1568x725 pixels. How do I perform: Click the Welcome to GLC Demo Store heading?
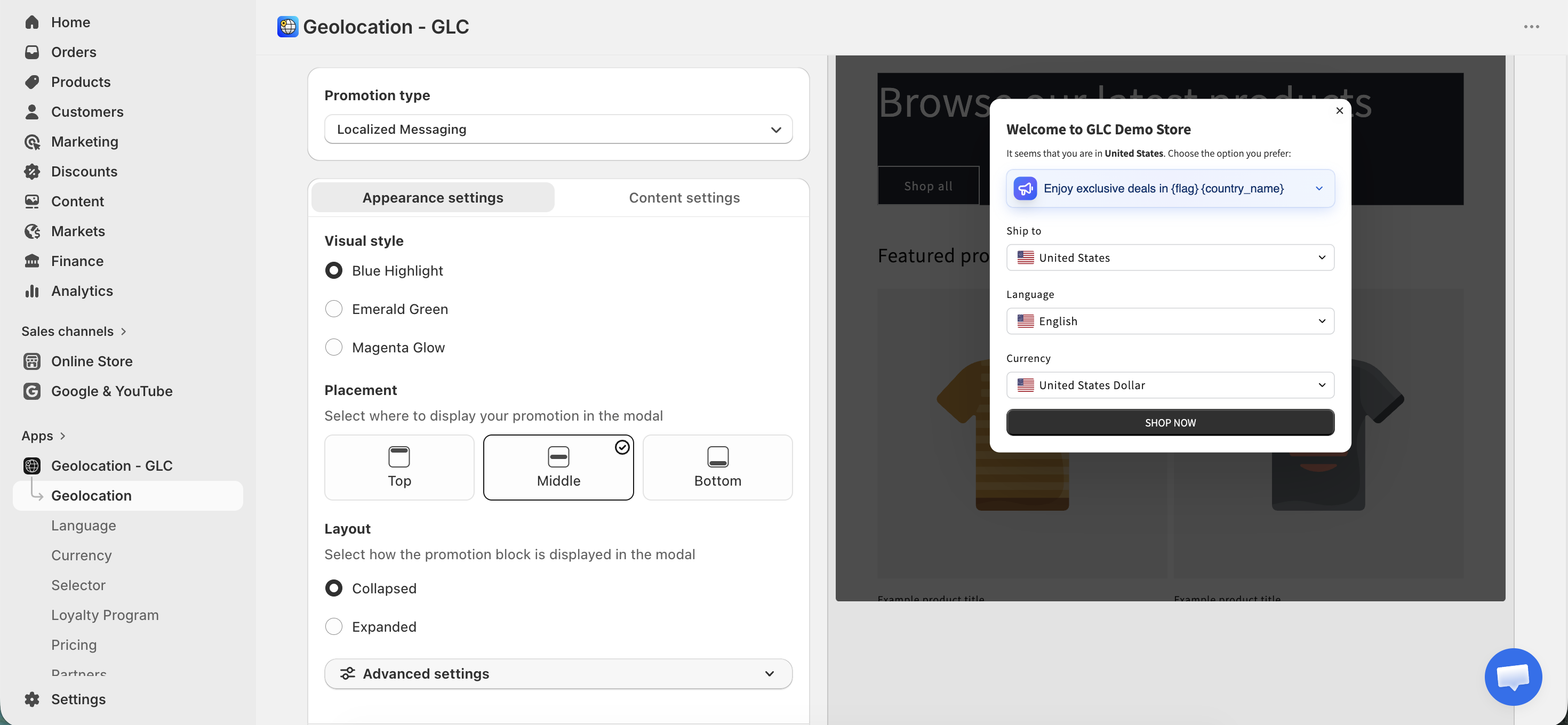1098,130
